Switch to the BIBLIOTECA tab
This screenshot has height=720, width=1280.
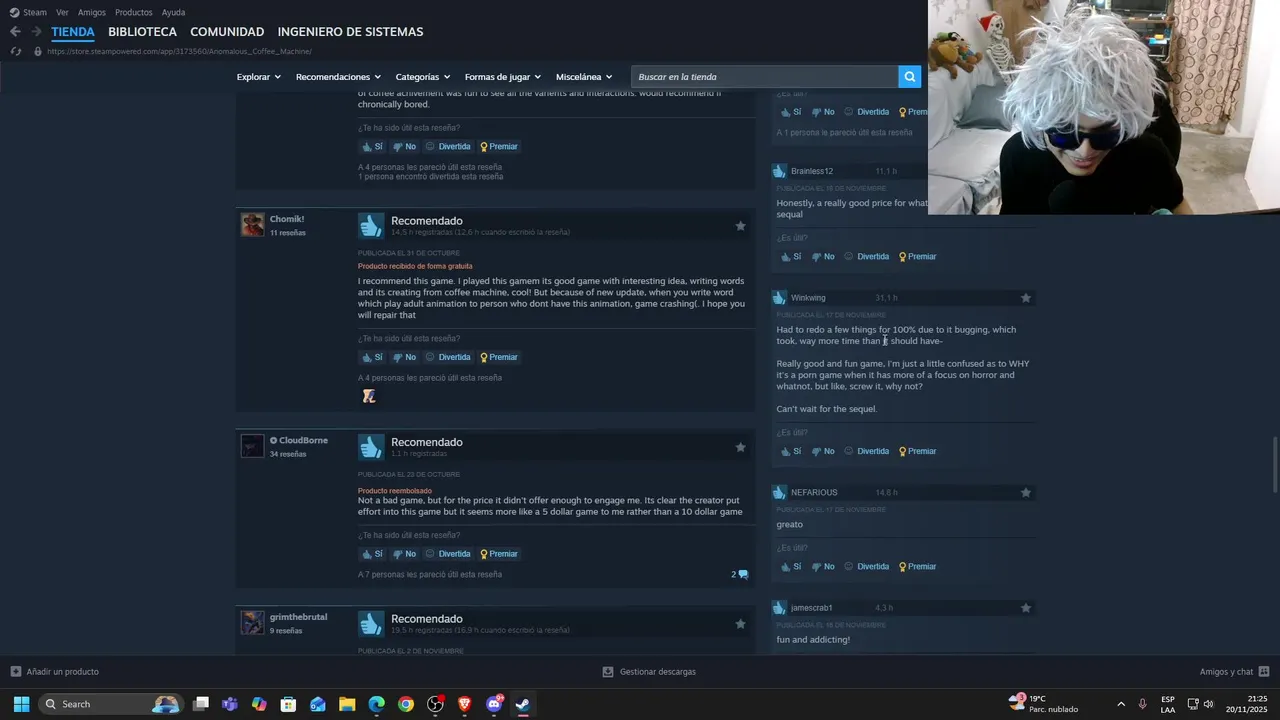[x=142, y=32]
